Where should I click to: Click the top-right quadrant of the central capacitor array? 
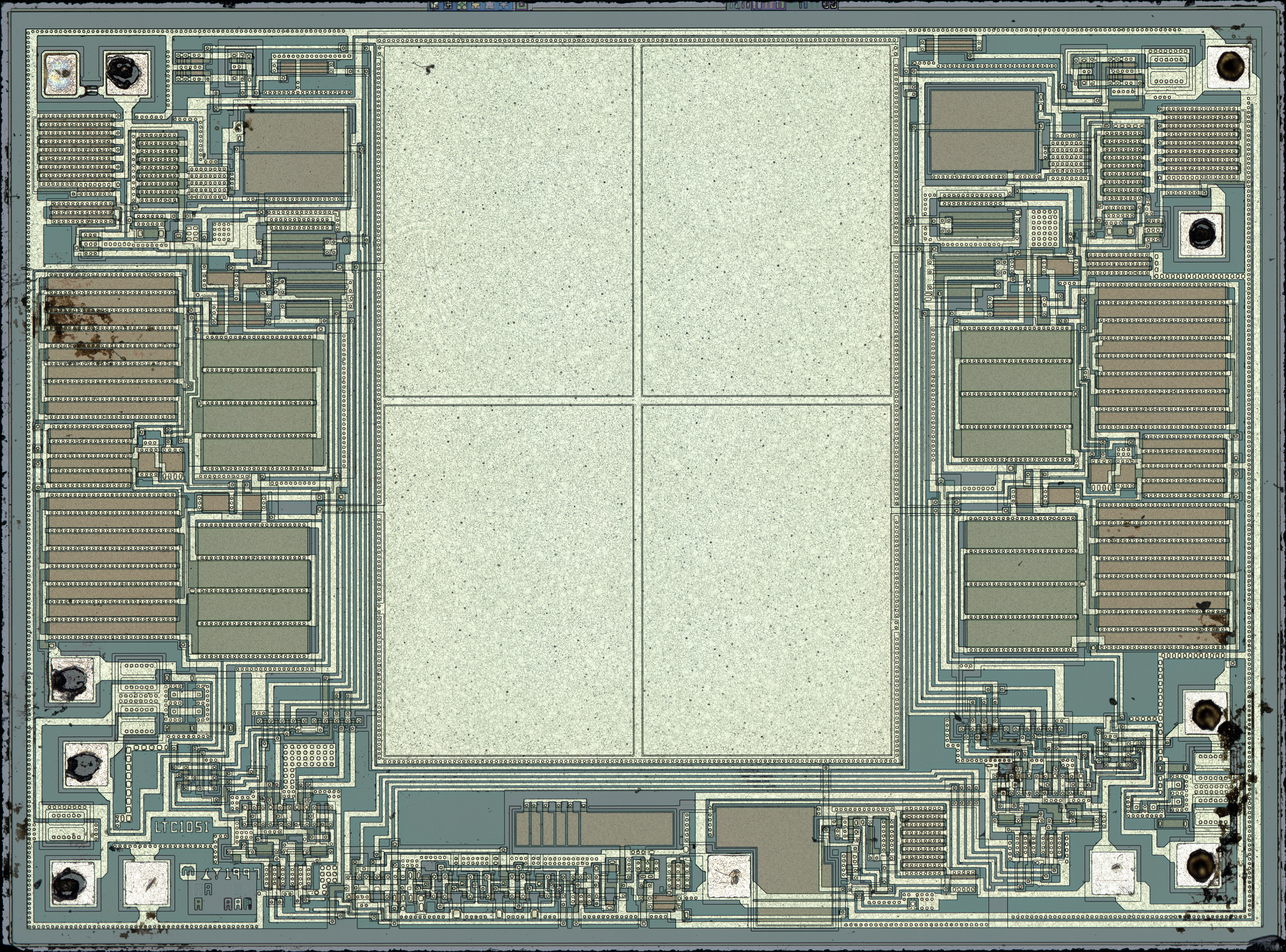tap(766, 221)
